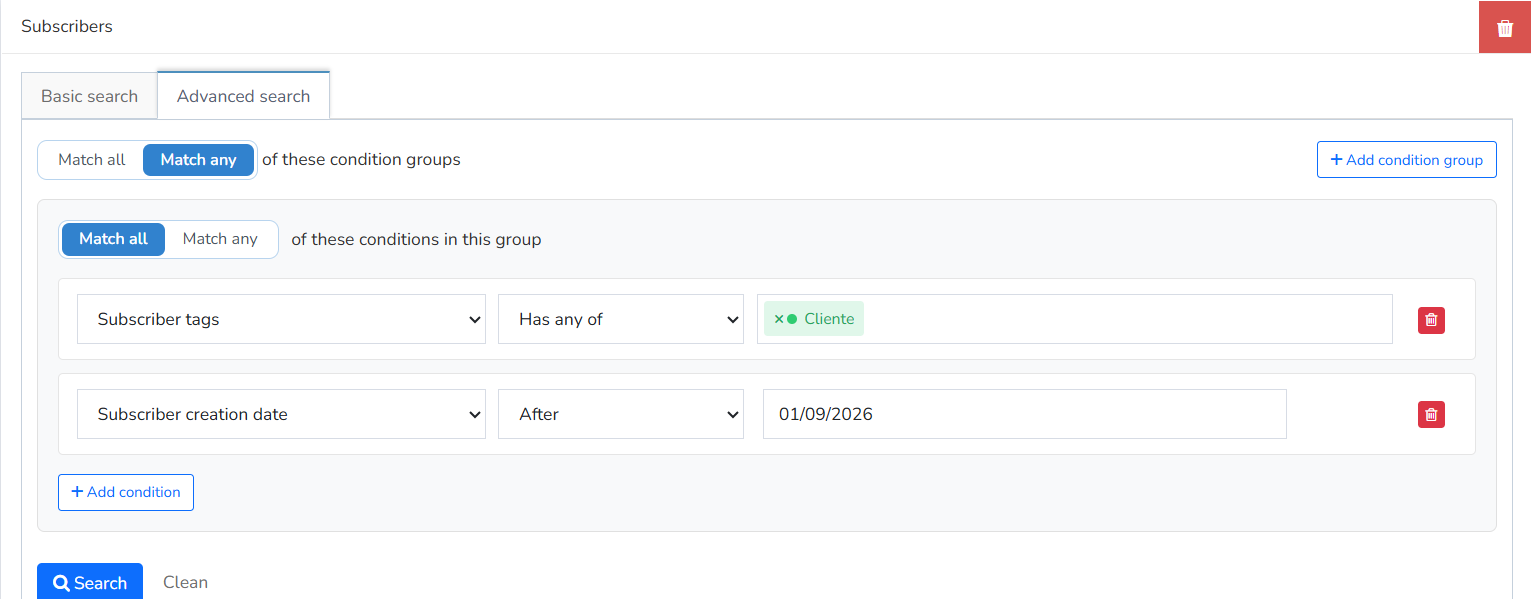Choose Match any for conditions in this group
Image resolution: width=1531 pixels, height=599 pixels.
pos(220,239)
